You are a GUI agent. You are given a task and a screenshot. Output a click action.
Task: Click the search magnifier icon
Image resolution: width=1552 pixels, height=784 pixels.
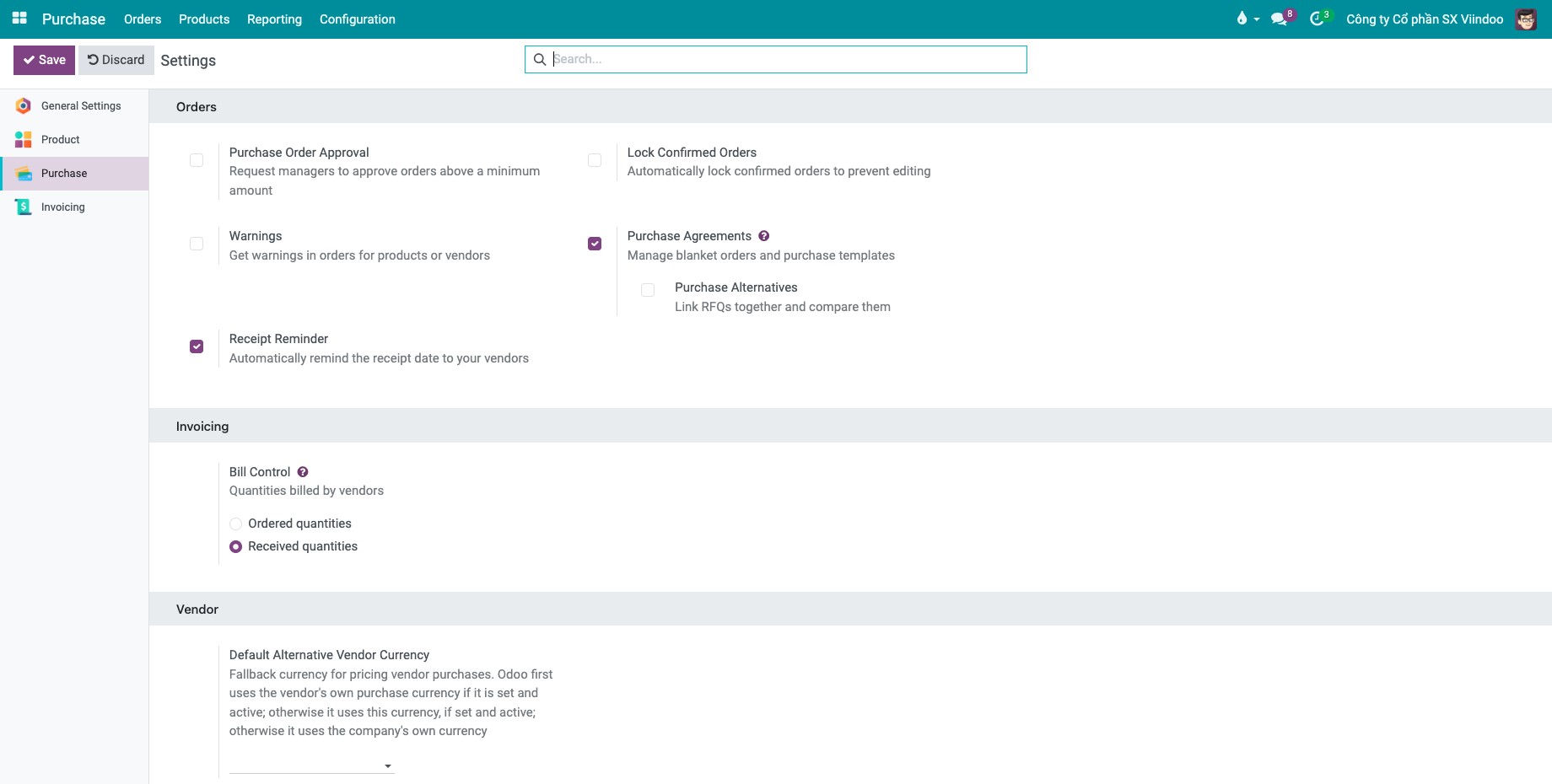(x=540, y=60)
